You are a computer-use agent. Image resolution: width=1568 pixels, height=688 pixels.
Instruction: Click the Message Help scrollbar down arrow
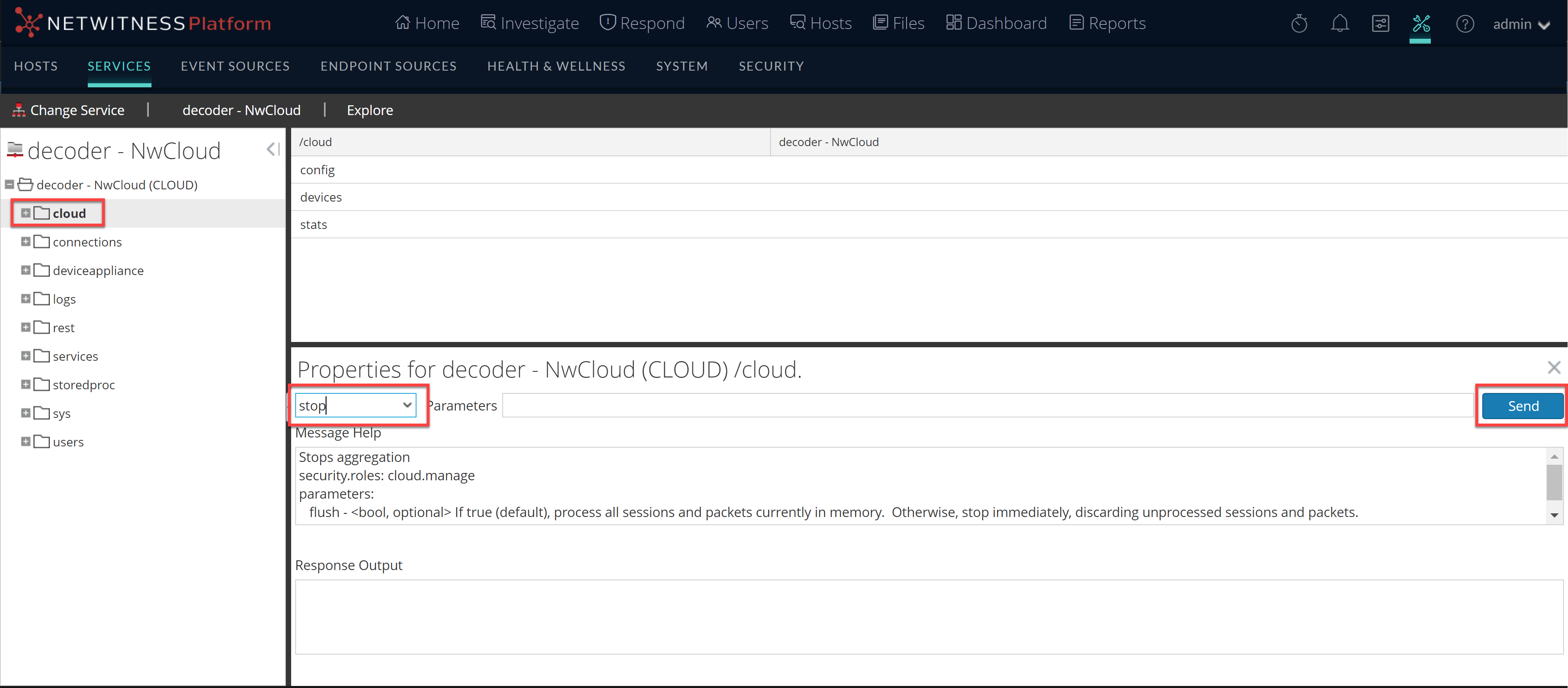pos(1554,515)
